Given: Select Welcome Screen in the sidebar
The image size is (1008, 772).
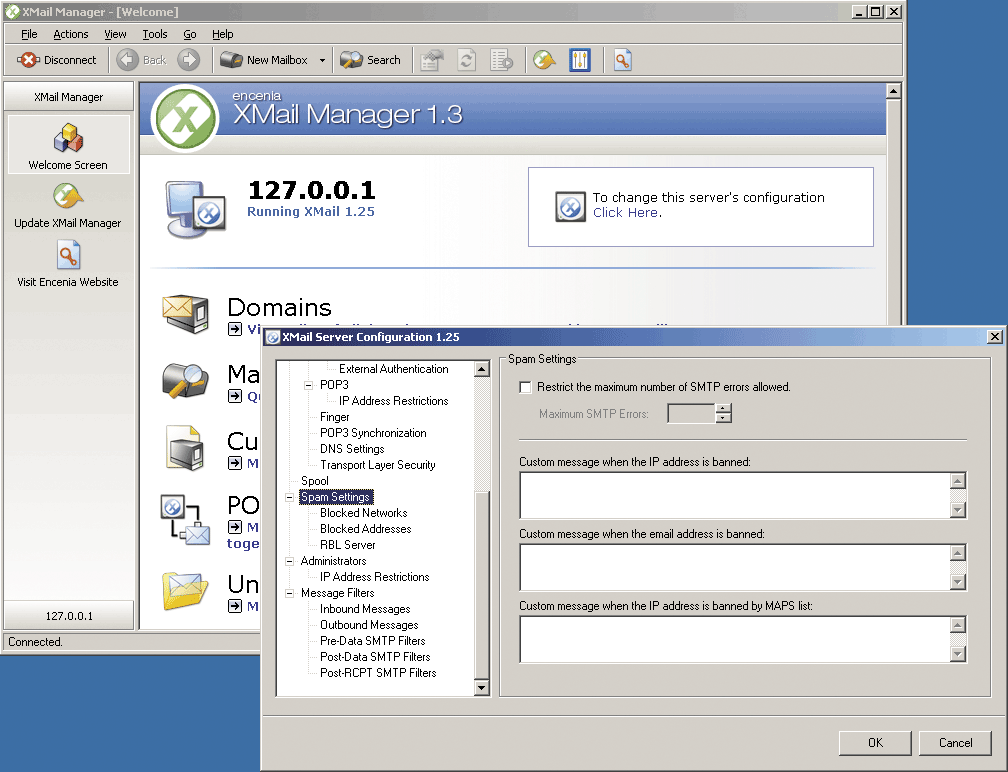Looking at the screenshot, I should [68, 145].
